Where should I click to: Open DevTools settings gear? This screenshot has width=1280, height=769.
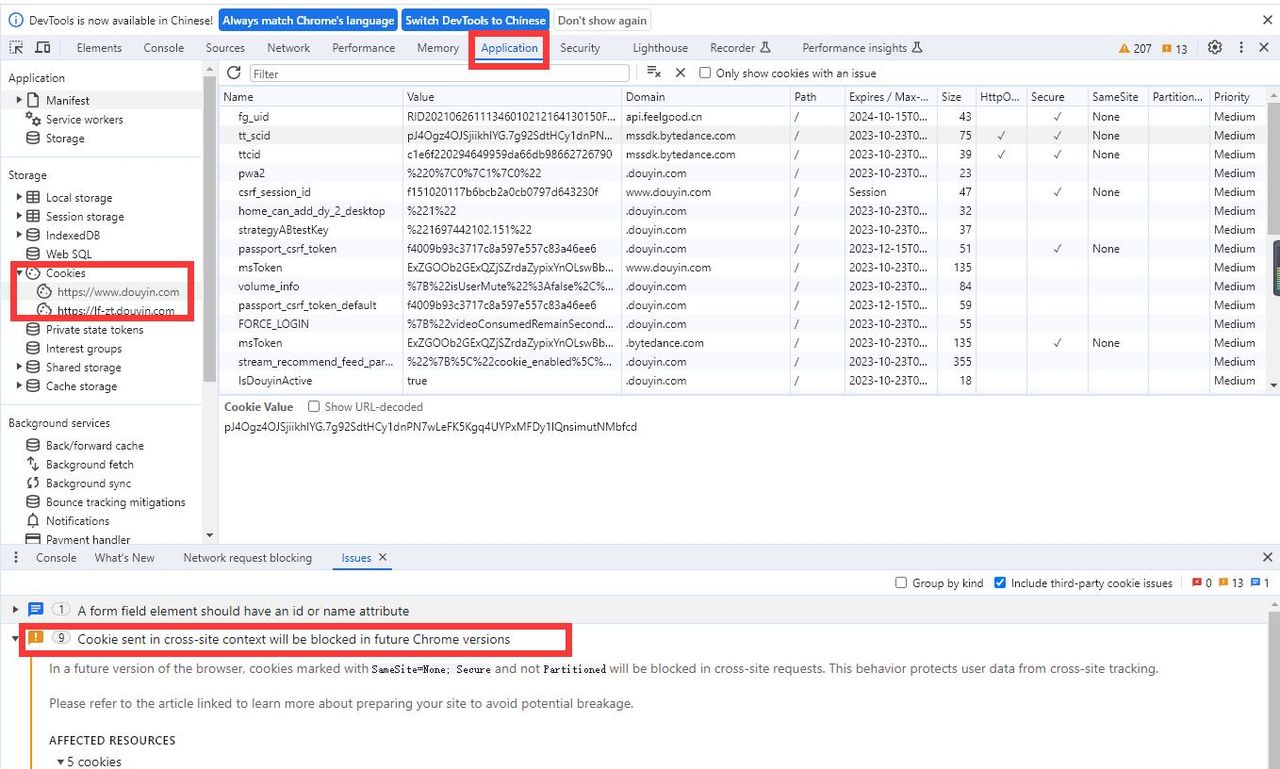pos(1214,47)
